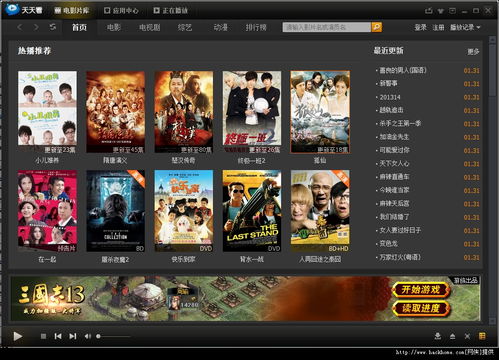
Task: Open the 电影 tab
Action: tap(114, 27)
